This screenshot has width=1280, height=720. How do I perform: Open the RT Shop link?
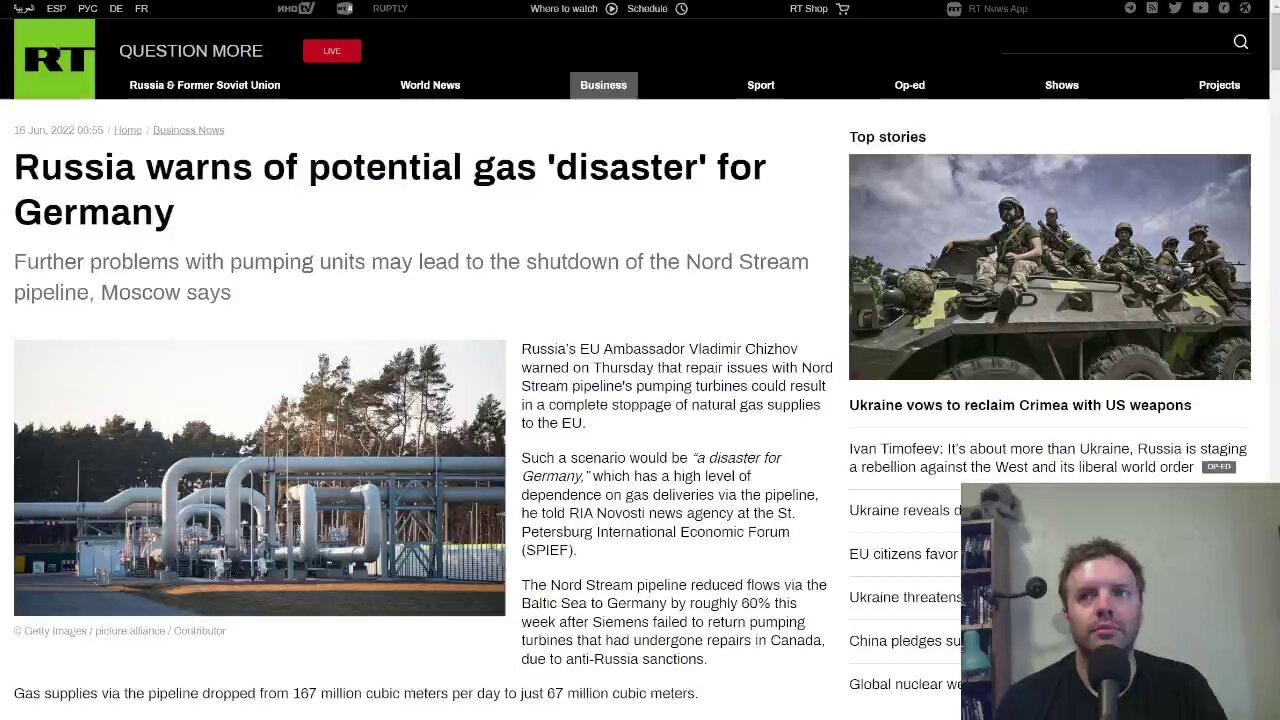pyautogui.click(x=809, y=8)
